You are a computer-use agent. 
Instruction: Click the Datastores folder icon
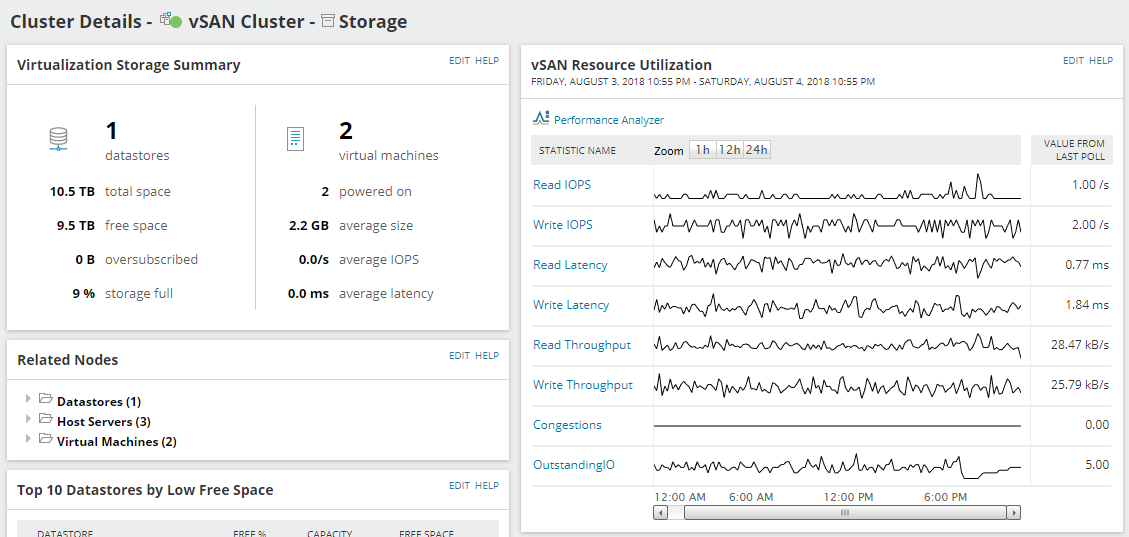click(46, 400)
